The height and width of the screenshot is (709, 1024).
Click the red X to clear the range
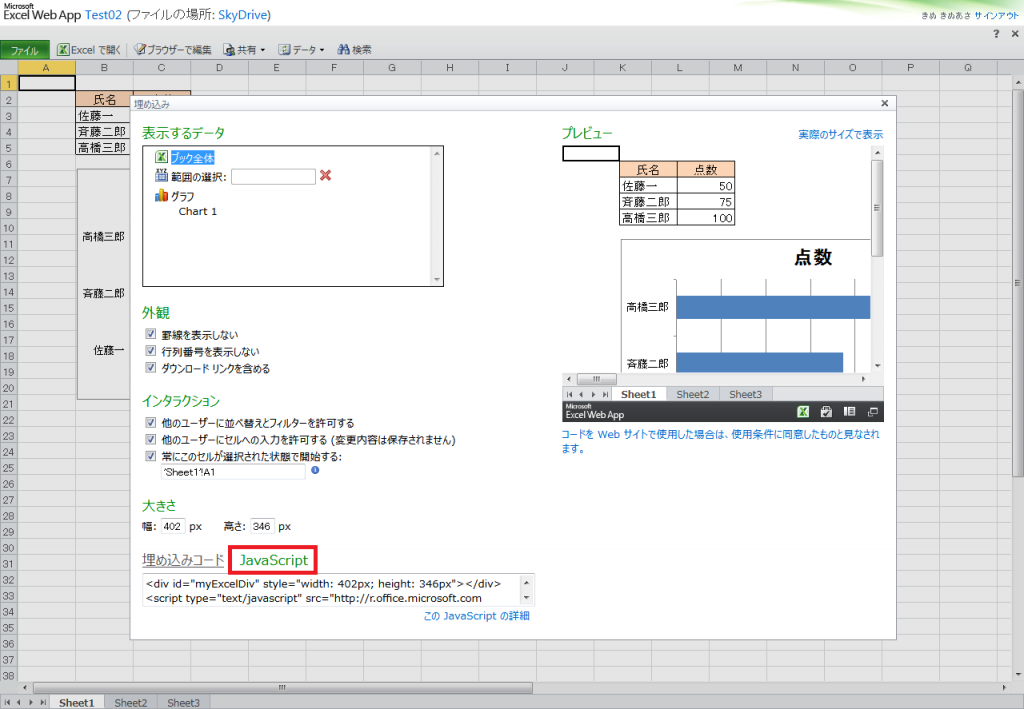point(325,176)
